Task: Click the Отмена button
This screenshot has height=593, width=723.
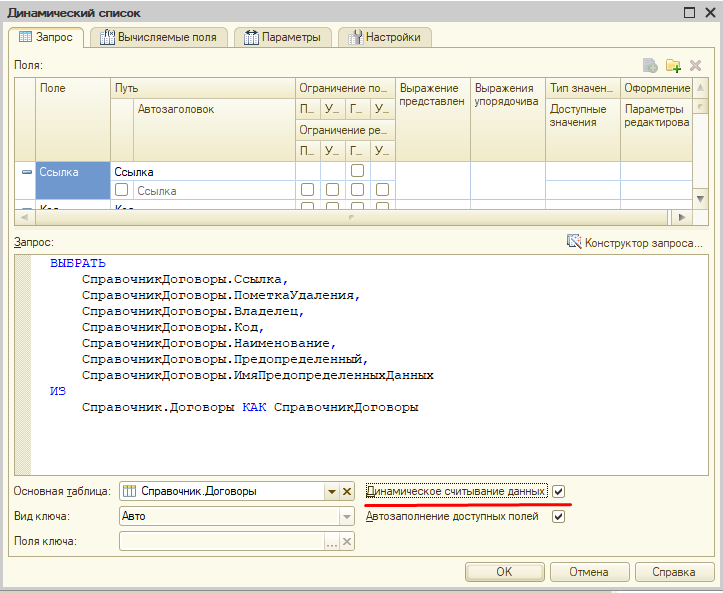Action: pos(588,572)
